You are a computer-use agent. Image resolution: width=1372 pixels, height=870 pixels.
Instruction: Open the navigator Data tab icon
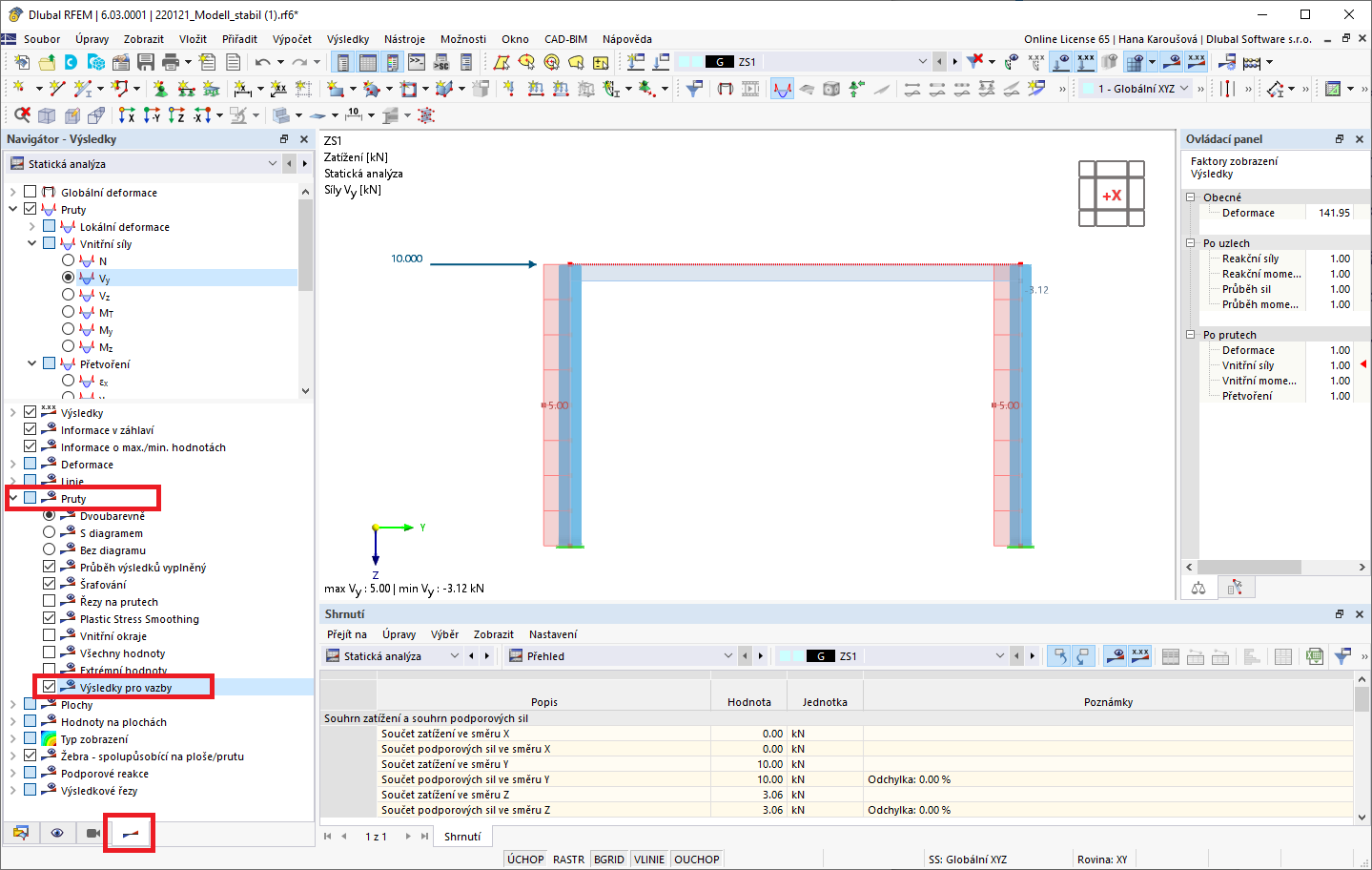[x=21, y=833]
